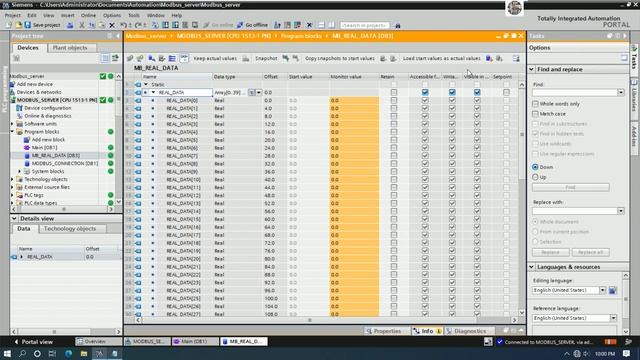Click the Go offline toolbar button
Image resolution: width=640 pixels, height=360 pixels.
(x=252, y=25)
